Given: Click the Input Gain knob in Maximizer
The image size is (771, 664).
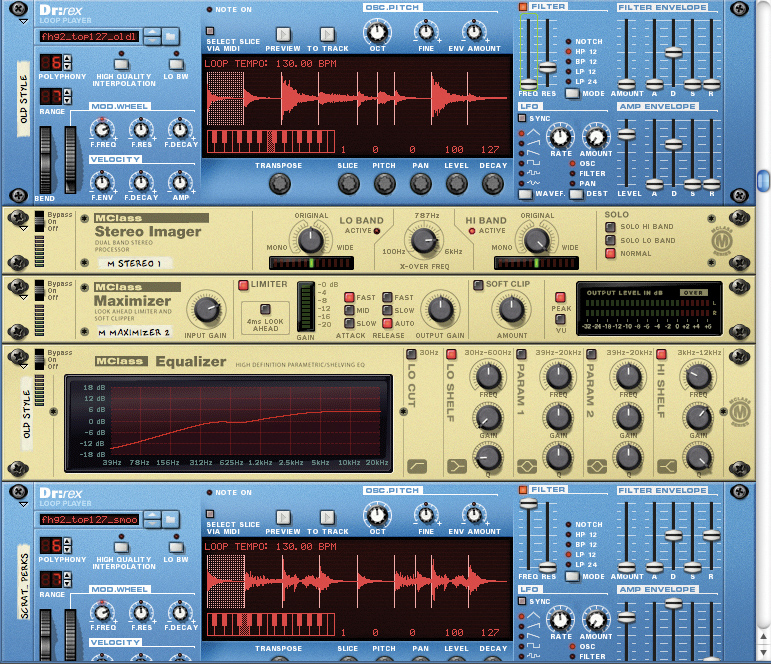Looking at the screenshot, I should pyautogui.click(x=207, y=309).
